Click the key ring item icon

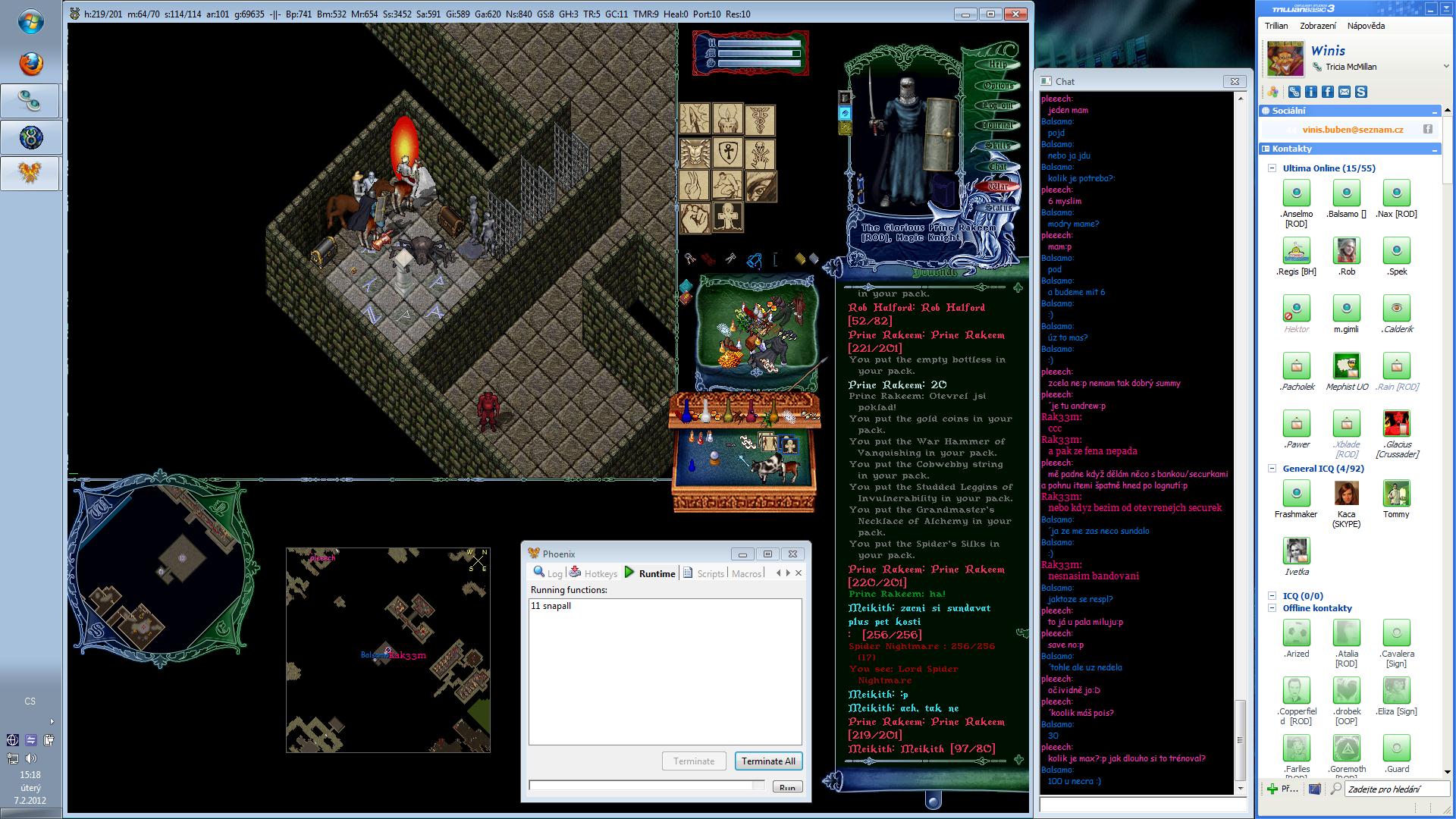[690, 260]
